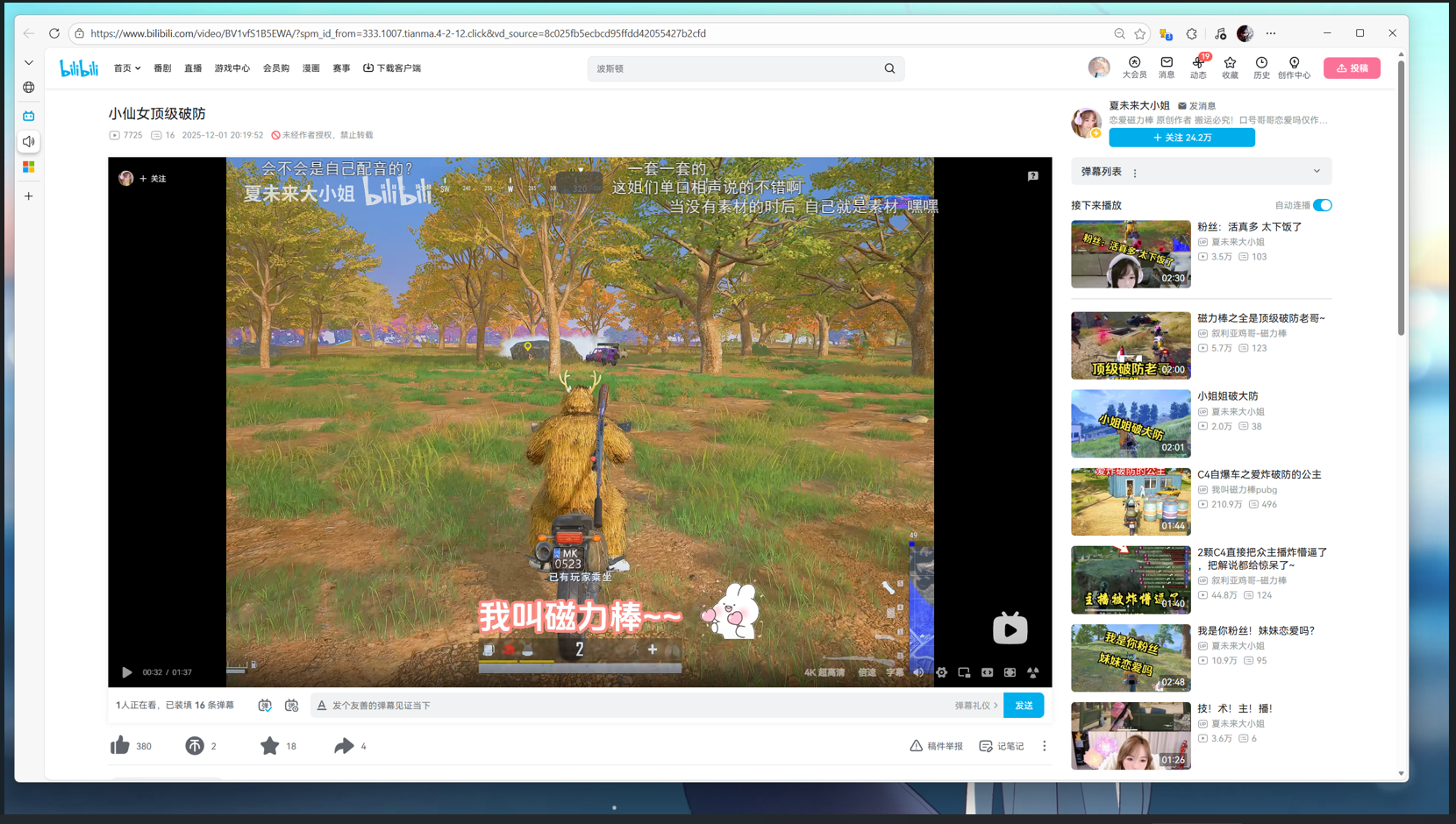The image size is (1456, 824).
Task: Open 漫画 navigation item
Action: point(311,68)
